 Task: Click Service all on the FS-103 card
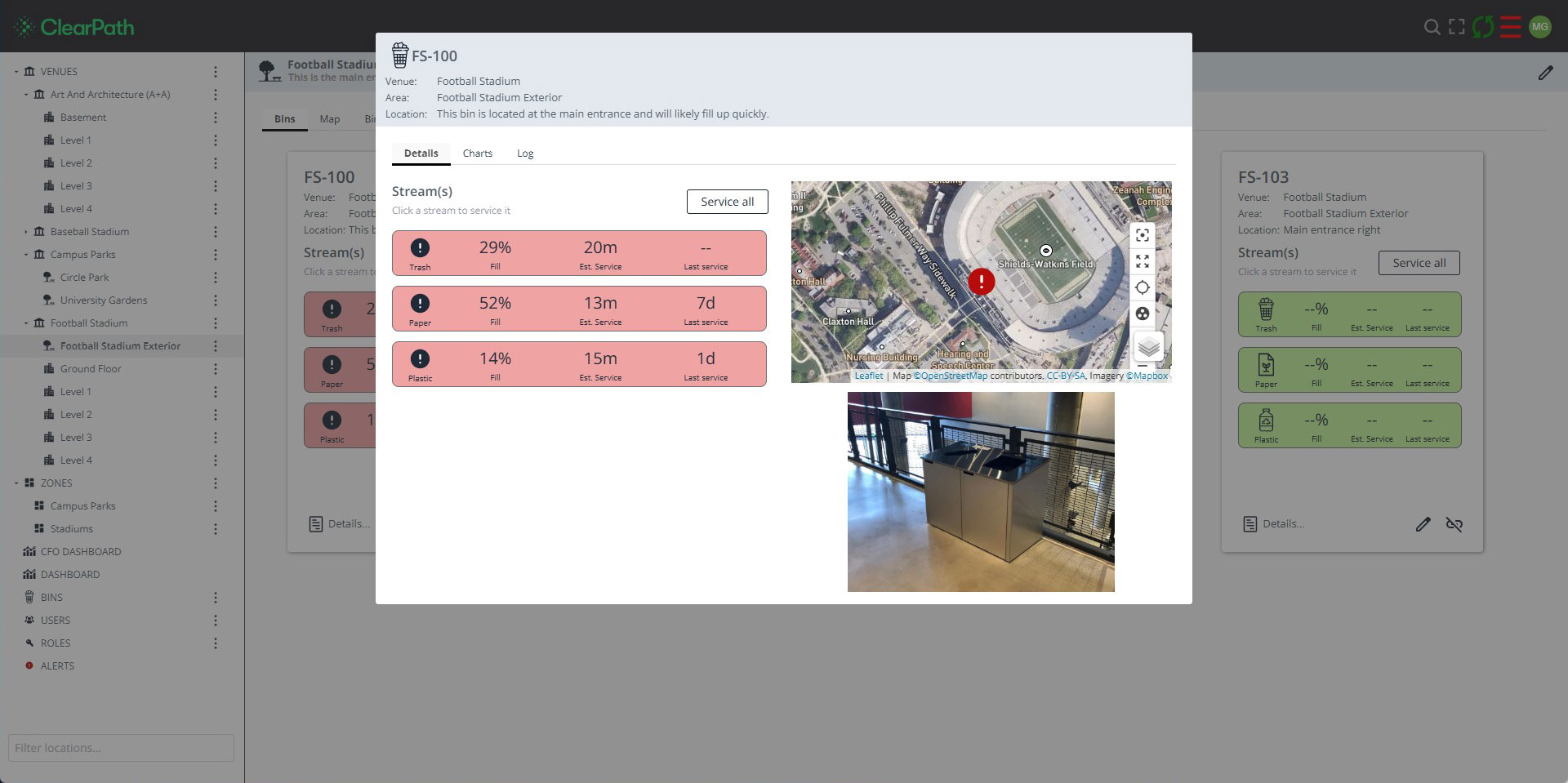1419,263
